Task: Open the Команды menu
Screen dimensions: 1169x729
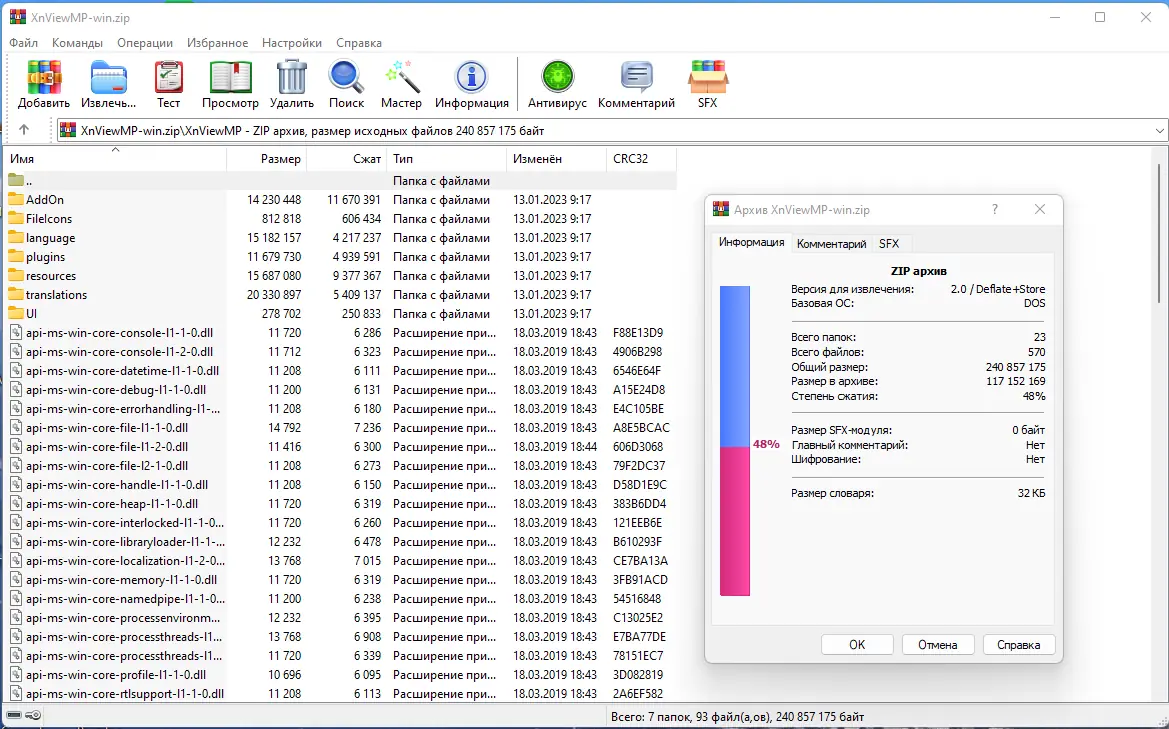Action: pos(78,42)
